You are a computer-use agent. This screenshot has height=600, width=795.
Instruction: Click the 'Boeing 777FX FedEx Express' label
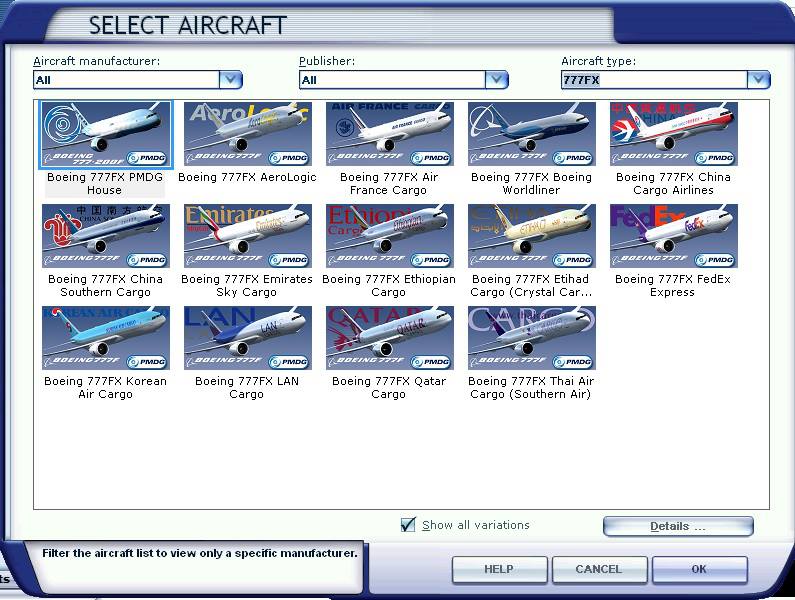click(673, 286)
